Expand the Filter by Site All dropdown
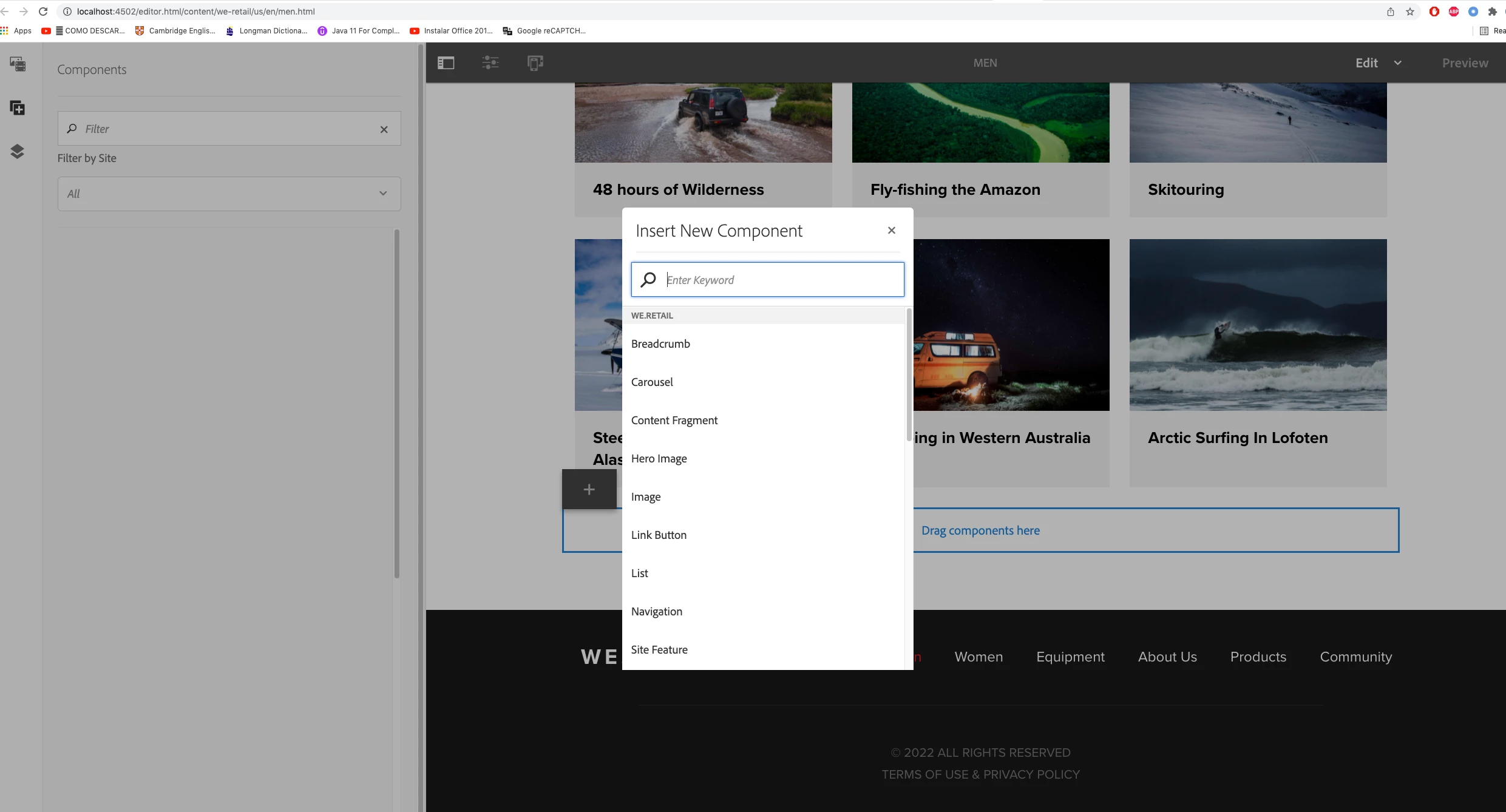This screenshot has height=812, width=1506. point(229,194)
